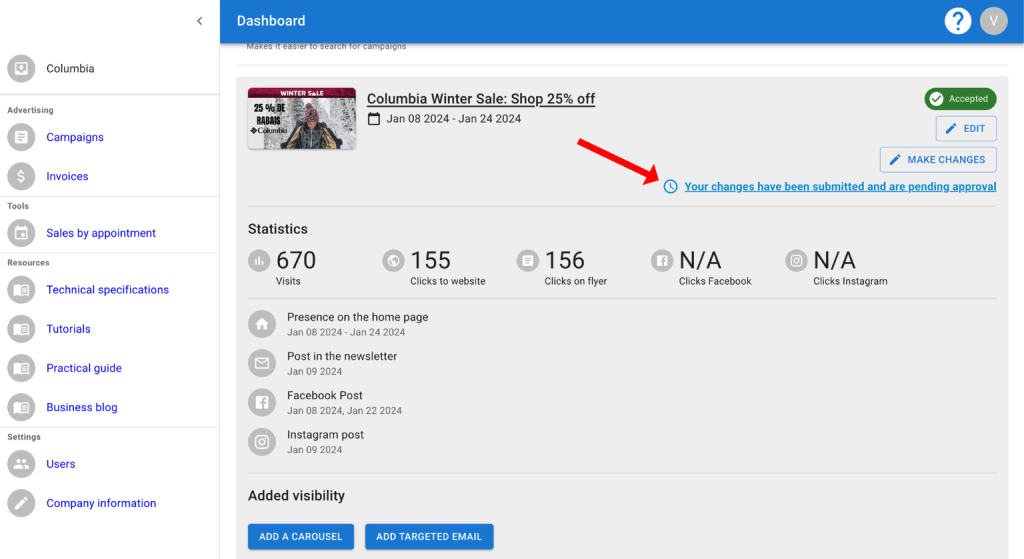Click the pending approval changes link
The width and height of the screenshot is (1024, 559).
coord(839,187)
